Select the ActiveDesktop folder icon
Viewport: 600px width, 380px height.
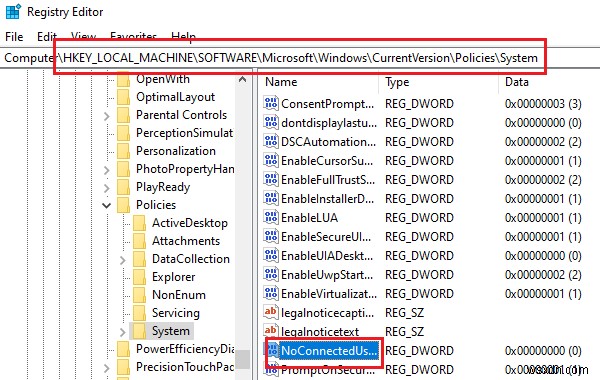(139, 223)
